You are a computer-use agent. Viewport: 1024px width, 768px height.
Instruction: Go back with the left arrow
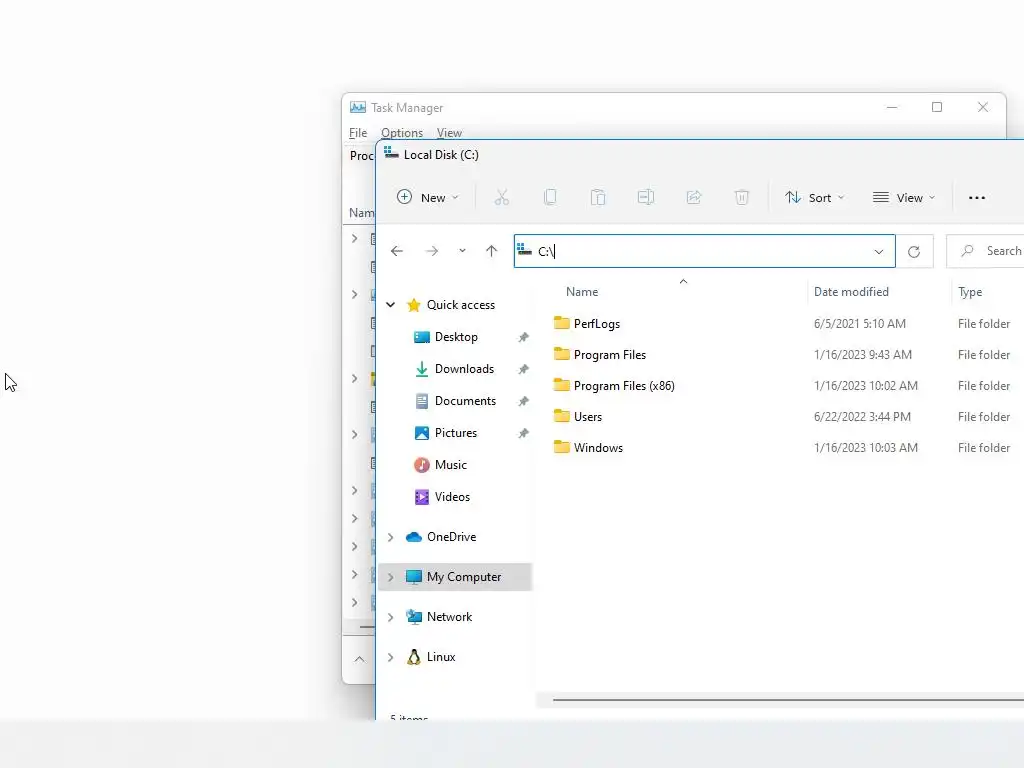click(396, 251)
